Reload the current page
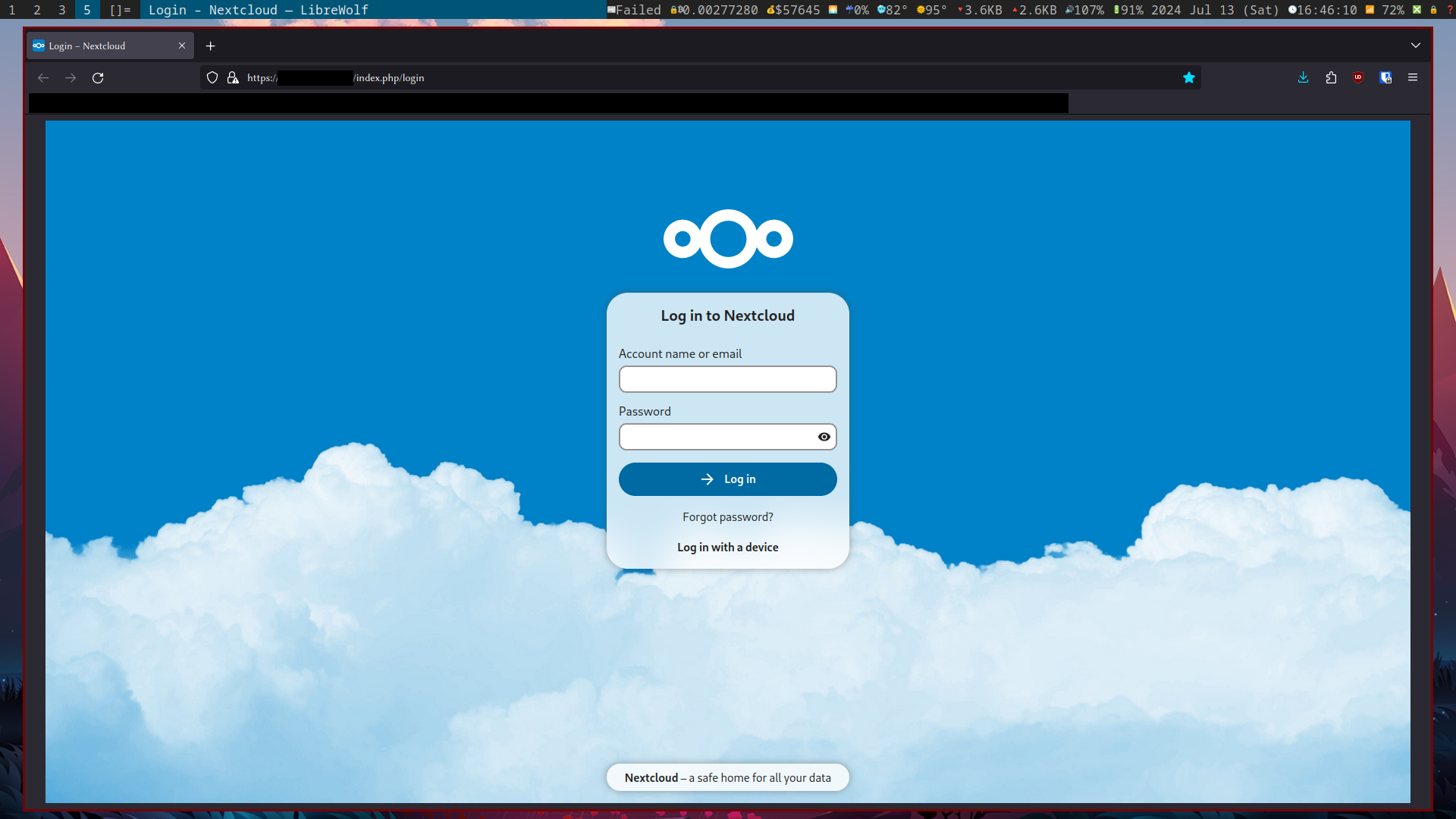The width and height of the screenshot is (1456, 819). pos(98,77)
